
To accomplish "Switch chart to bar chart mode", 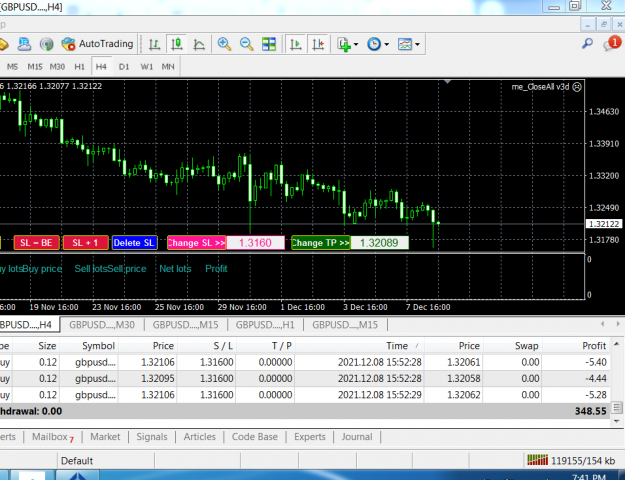I will 155,44.
